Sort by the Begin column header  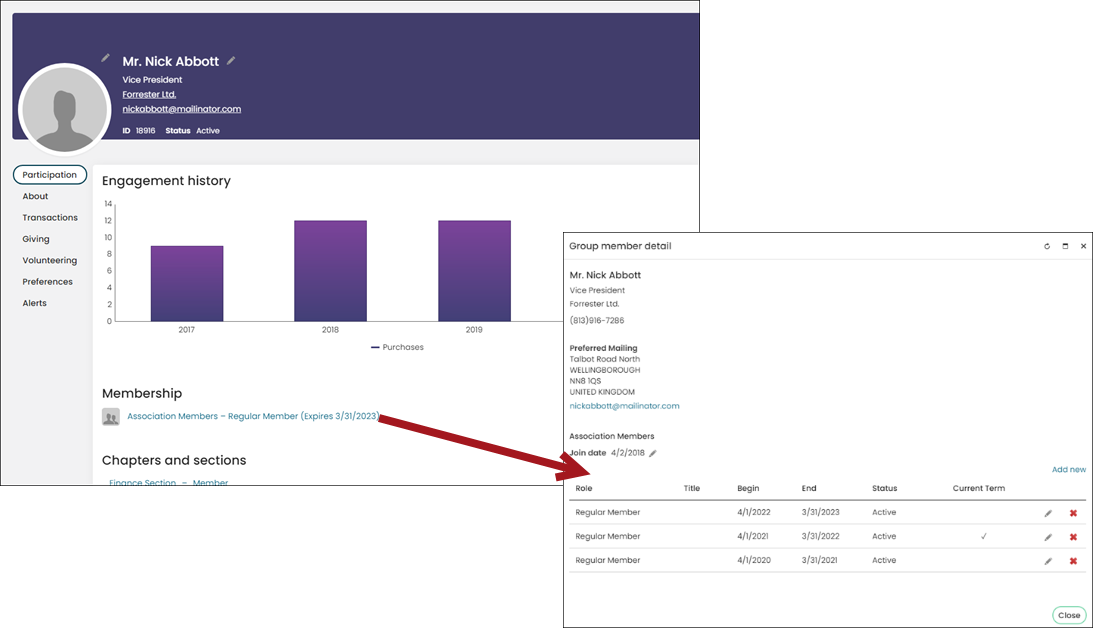[x=748, y=489]
